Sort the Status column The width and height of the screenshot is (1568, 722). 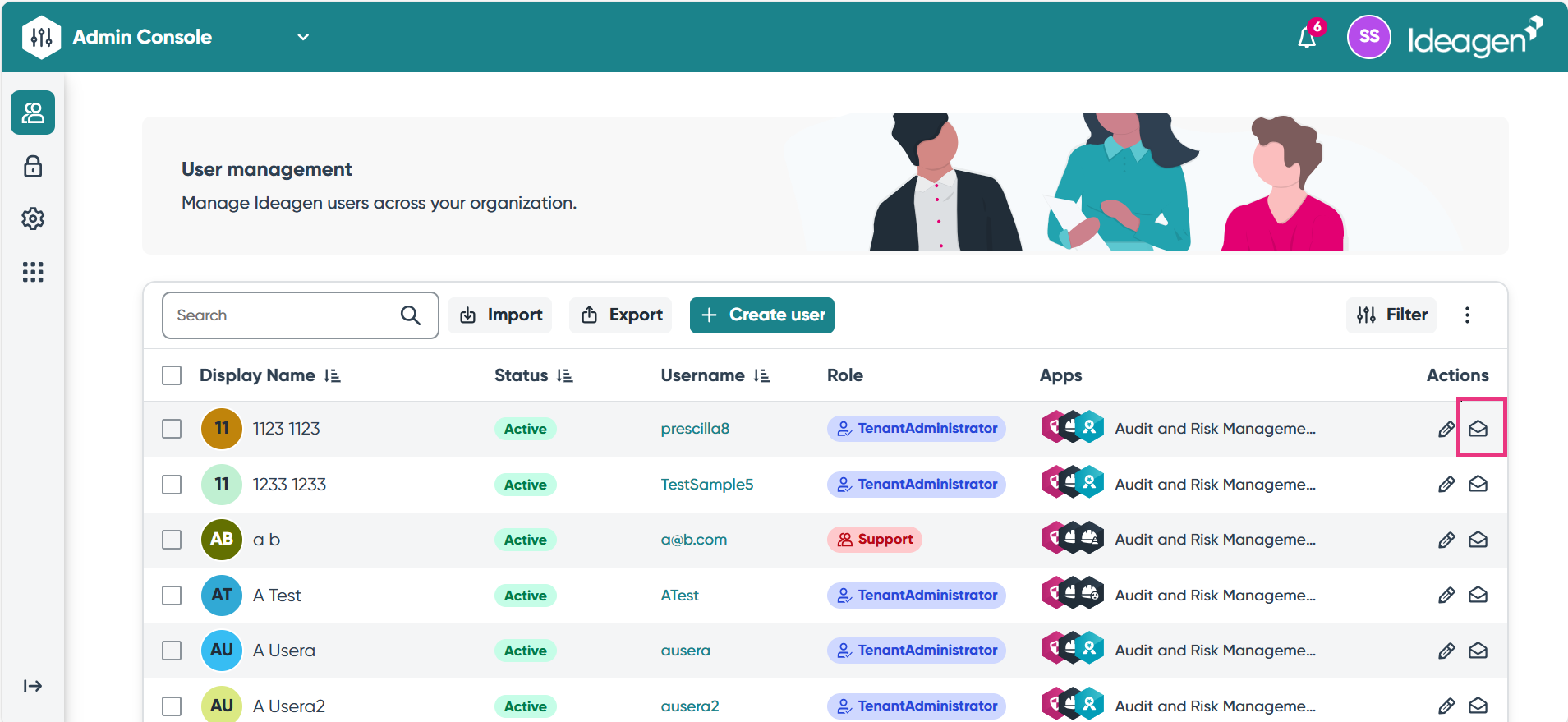(x=564, y=375)
